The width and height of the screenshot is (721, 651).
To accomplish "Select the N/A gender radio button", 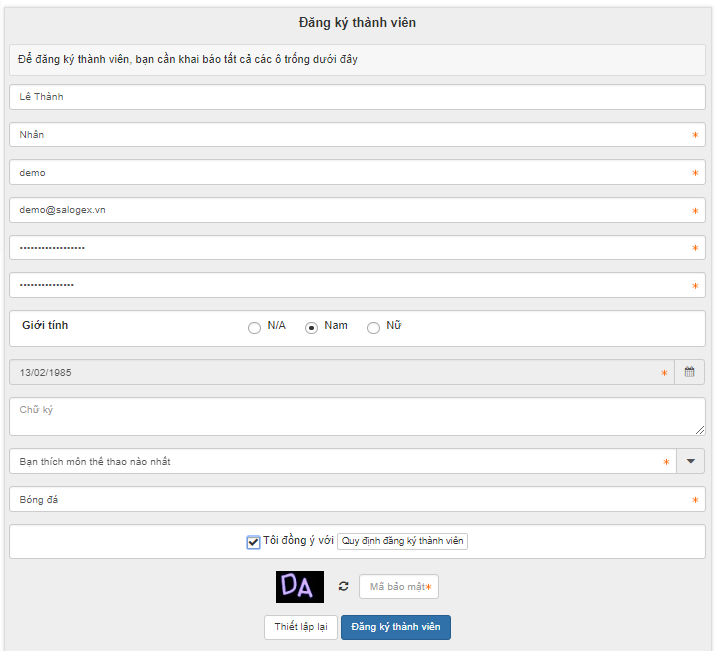I will point(254,327).
